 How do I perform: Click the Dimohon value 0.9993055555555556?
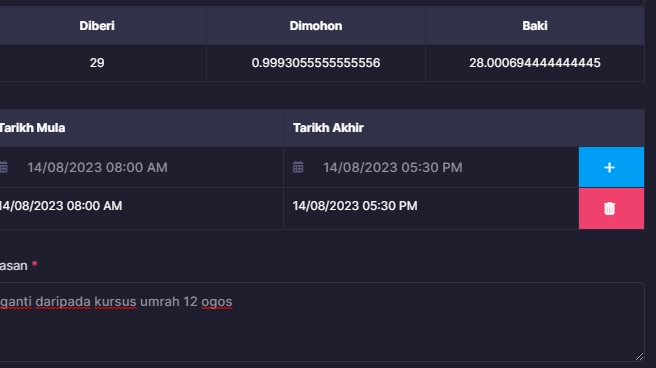[x=316, y=63]
